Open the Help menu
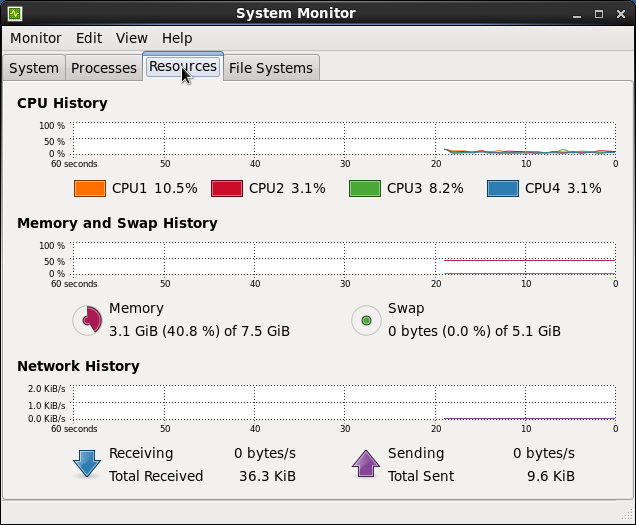Screen dimensions: 636x525 pos(177,38)
